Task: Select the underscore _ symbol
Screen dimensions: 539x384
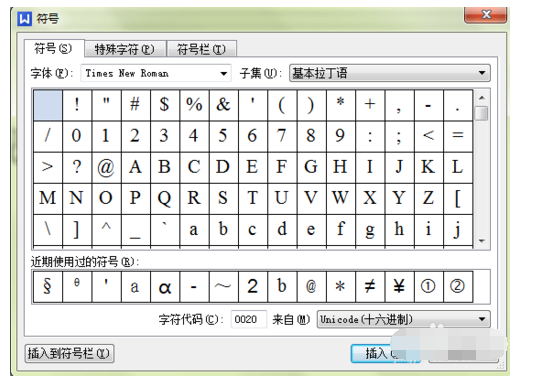Action: coord(136,230)
